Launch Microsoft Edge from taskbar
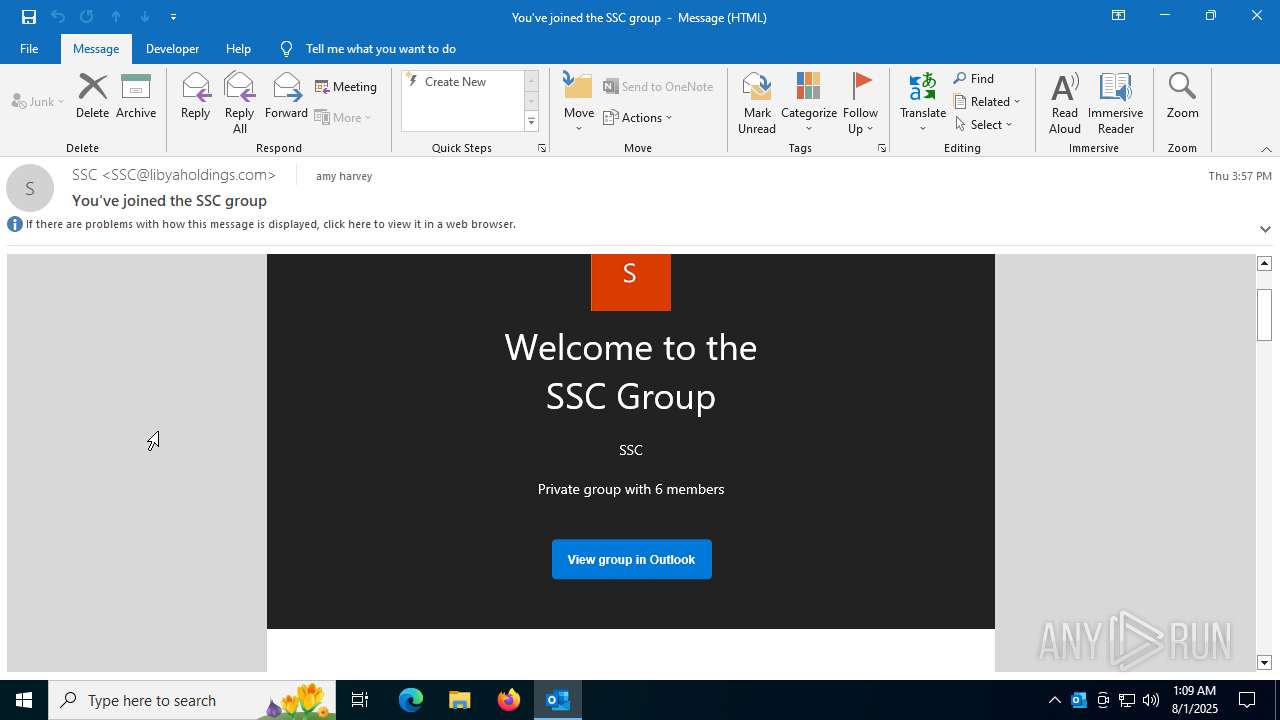Viewport: 1280px width, 720px height. (x=411, y=700)
